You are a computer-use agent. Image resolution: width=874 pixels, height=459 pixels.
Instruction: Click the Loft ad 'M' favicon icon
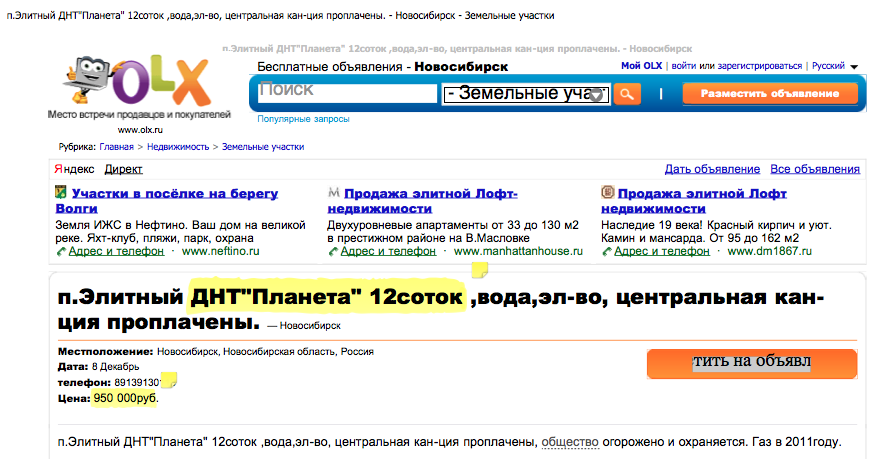point(334,192)
